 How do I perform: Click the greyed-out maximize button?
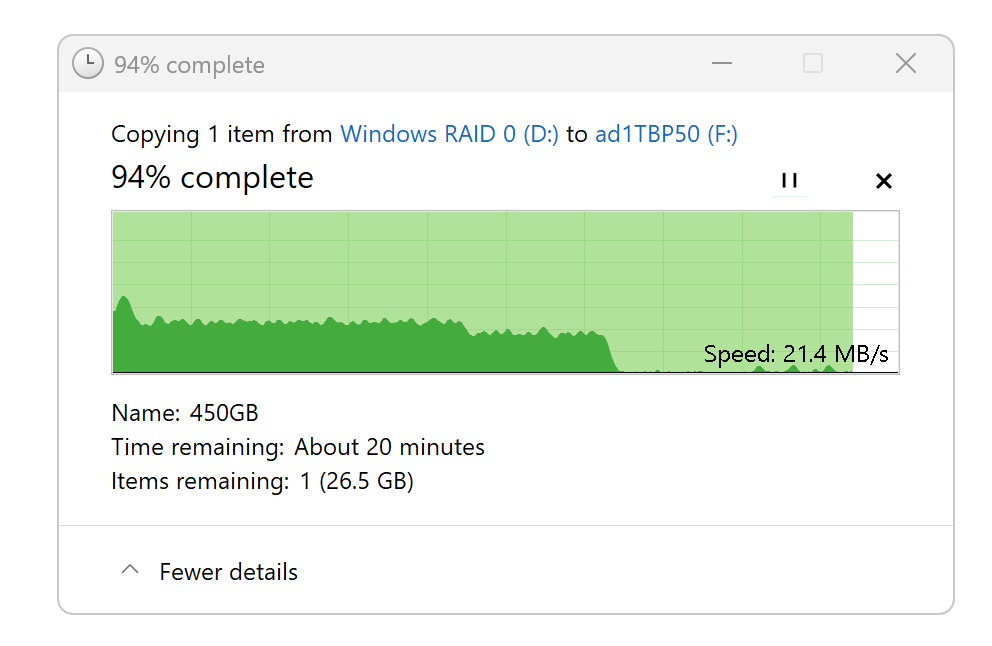click(813, 64)
